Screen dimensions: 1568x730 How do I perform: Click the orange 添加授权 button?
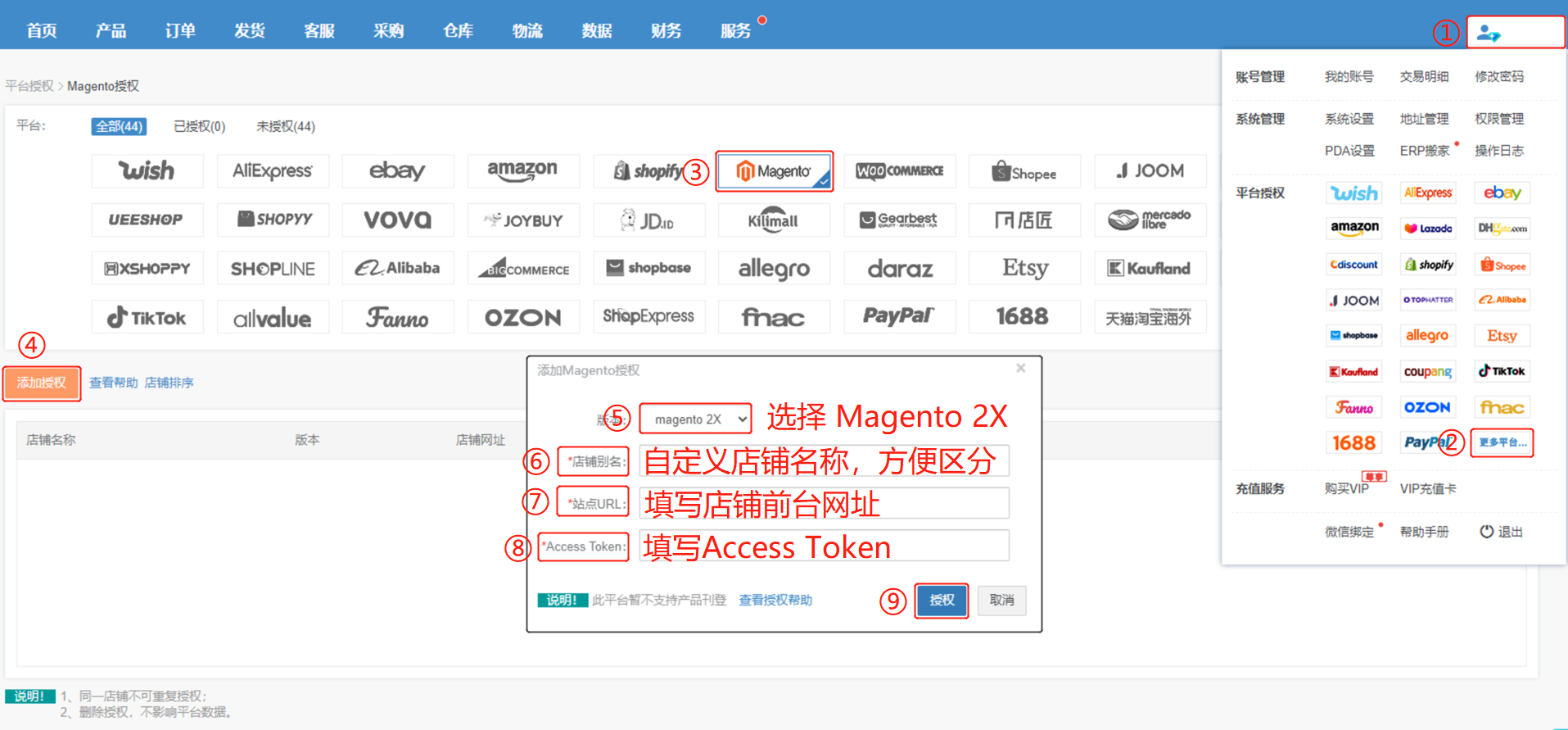42,383
